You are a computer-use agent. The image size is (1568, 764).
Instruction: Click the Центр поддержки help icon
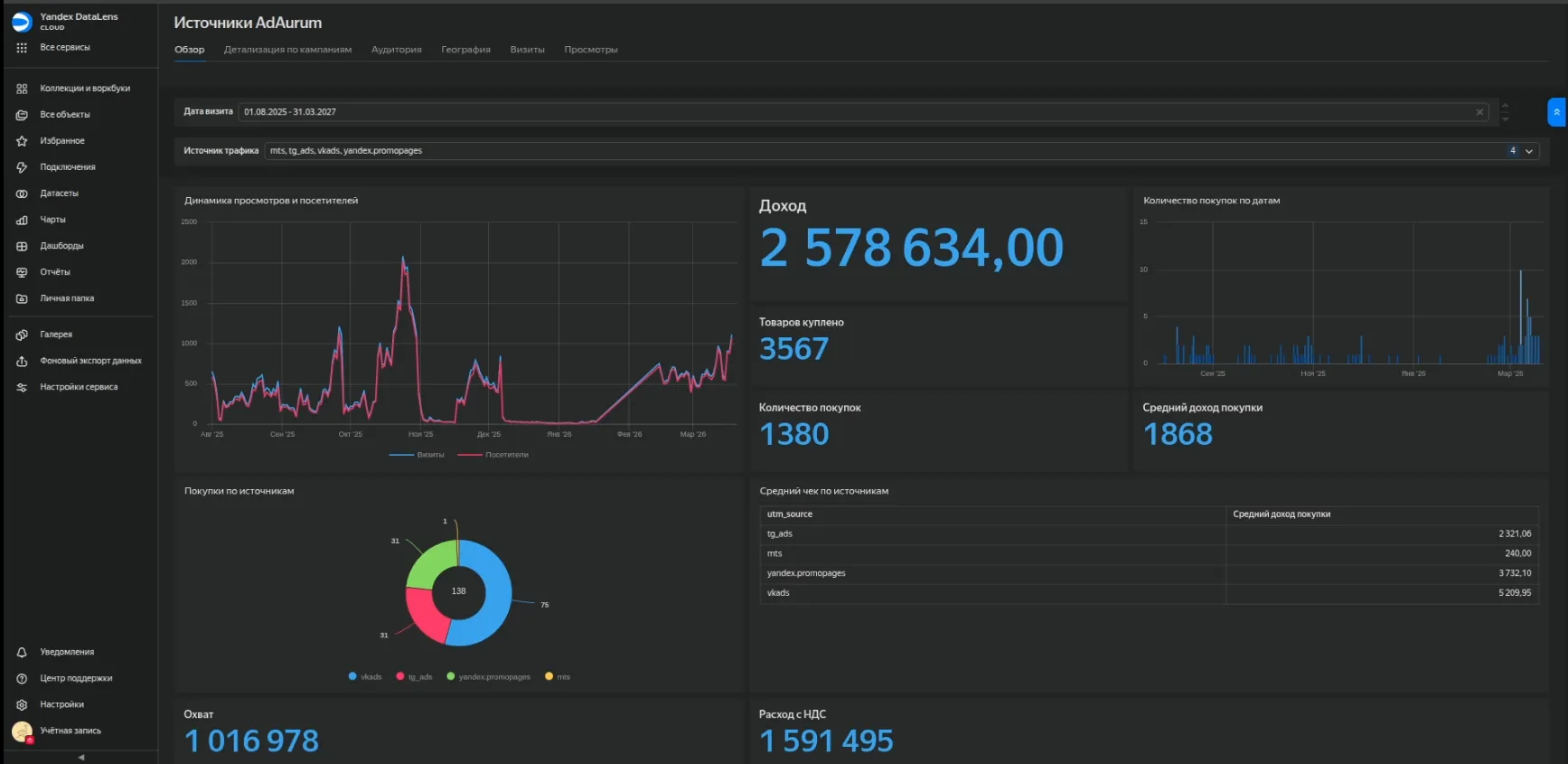[22, 678]
